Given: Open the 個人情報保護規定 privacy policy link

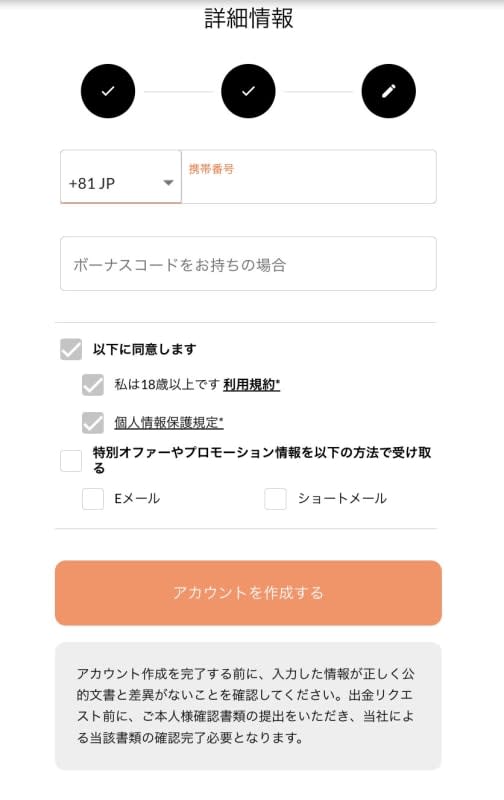Looking at the screenshot, I should click(169, 422).
